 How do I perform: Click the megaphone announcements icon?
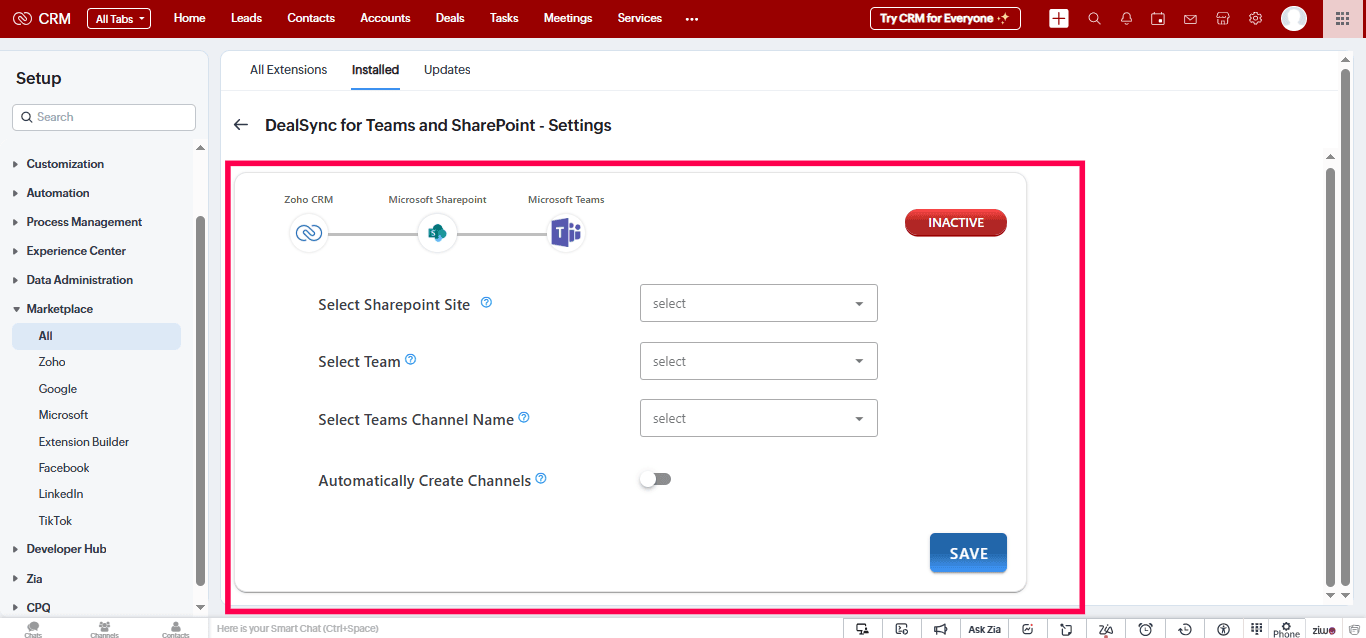940,629
